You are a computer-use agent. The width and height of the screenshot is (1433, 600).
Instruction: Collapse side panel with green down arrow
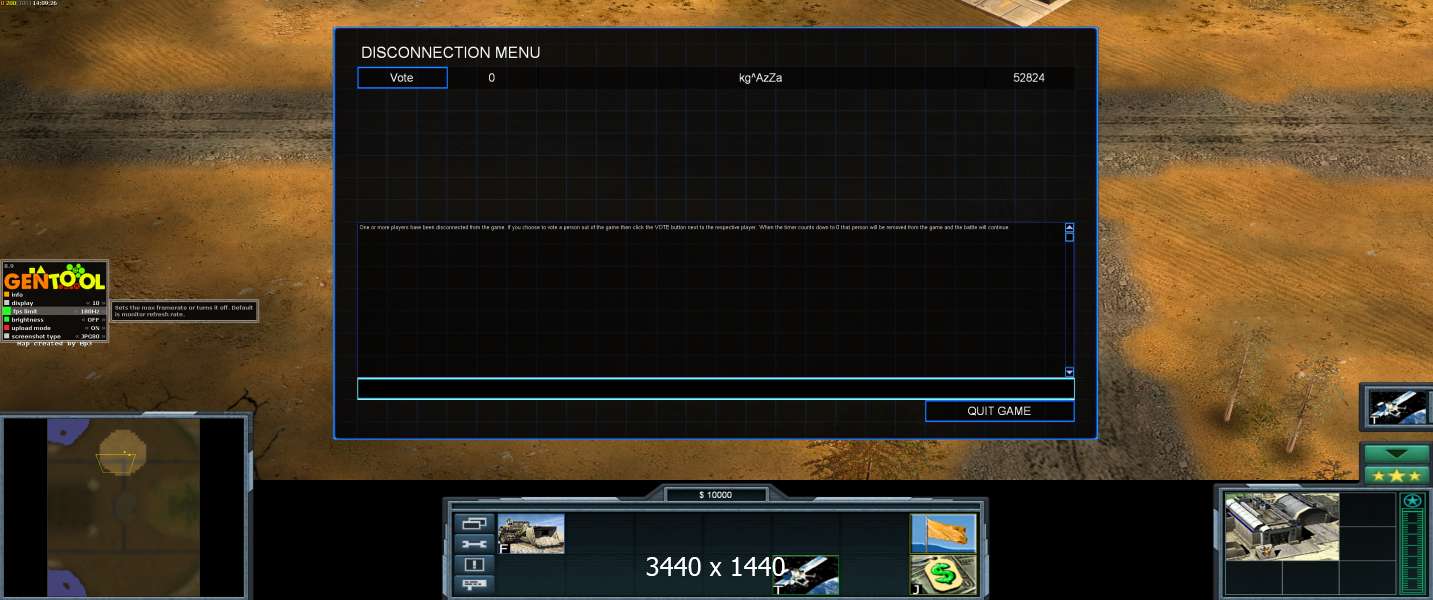pos(1395,453)
